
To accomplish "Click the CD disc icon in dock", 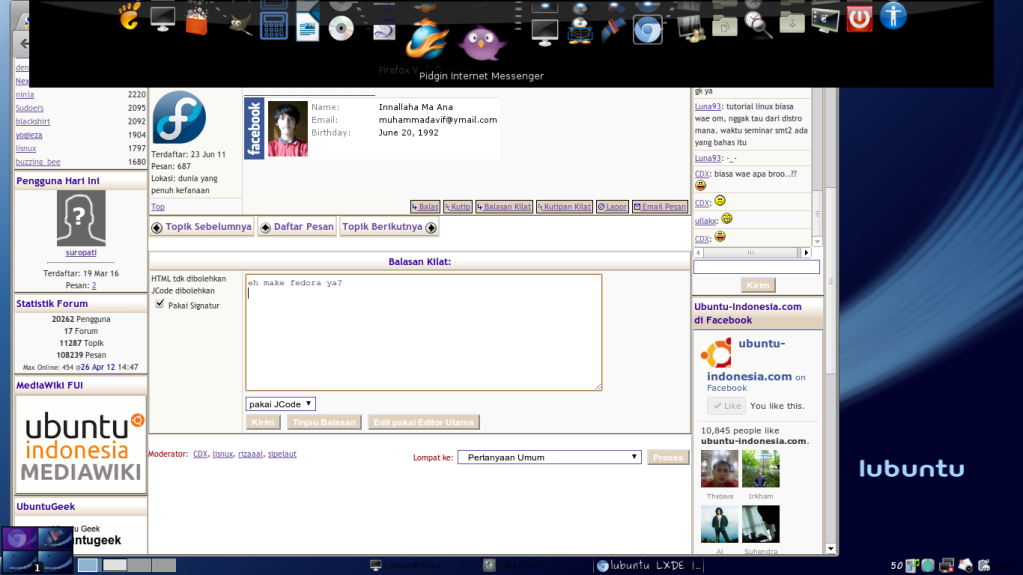I will point(341,28).
